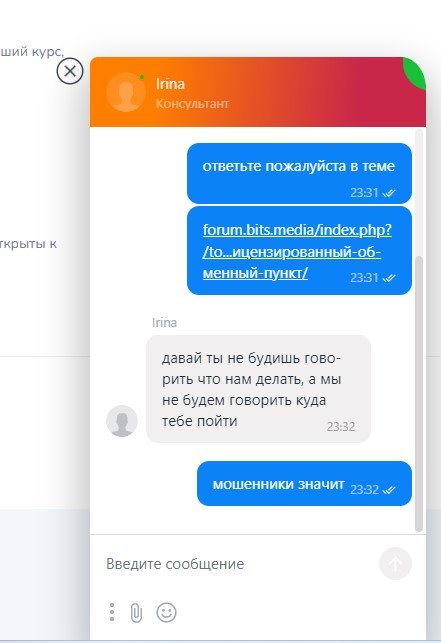This screenshot has height=643, width=441.
Task: Click the green corner indicator in header
Action: pos(415,72)
